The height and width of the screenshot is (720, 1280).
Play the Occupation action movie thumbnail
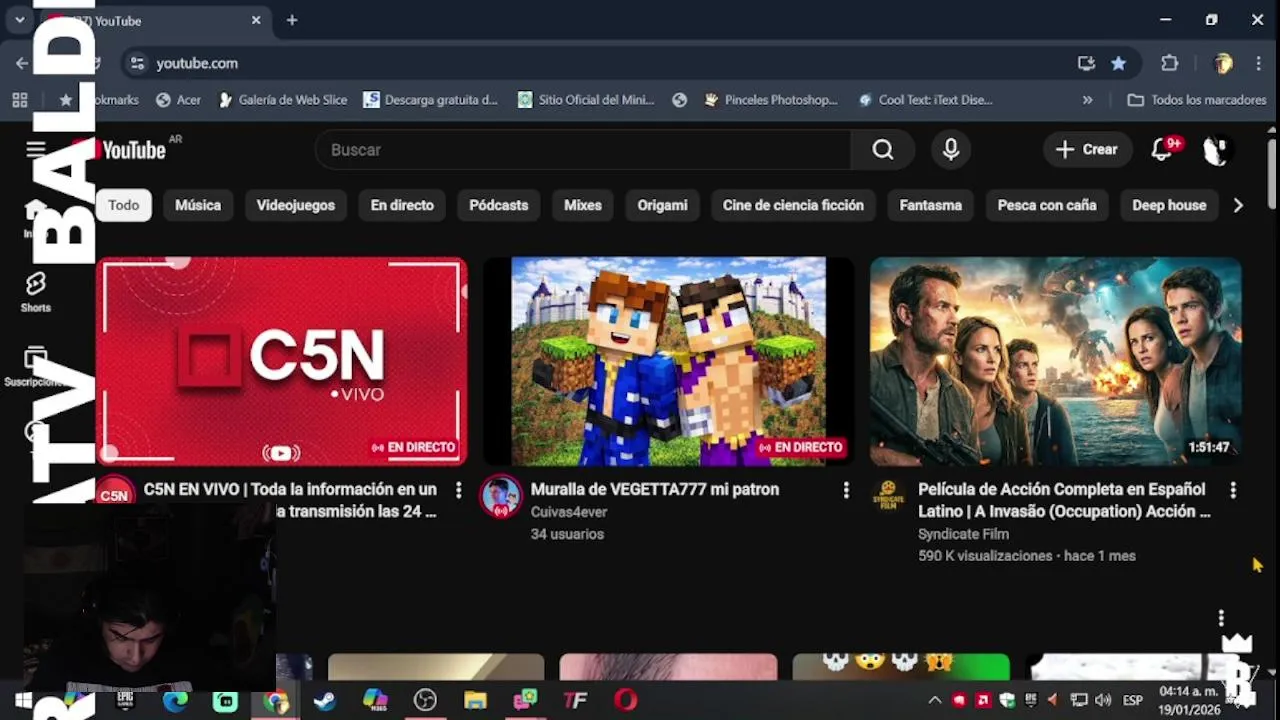[1055, 361]
